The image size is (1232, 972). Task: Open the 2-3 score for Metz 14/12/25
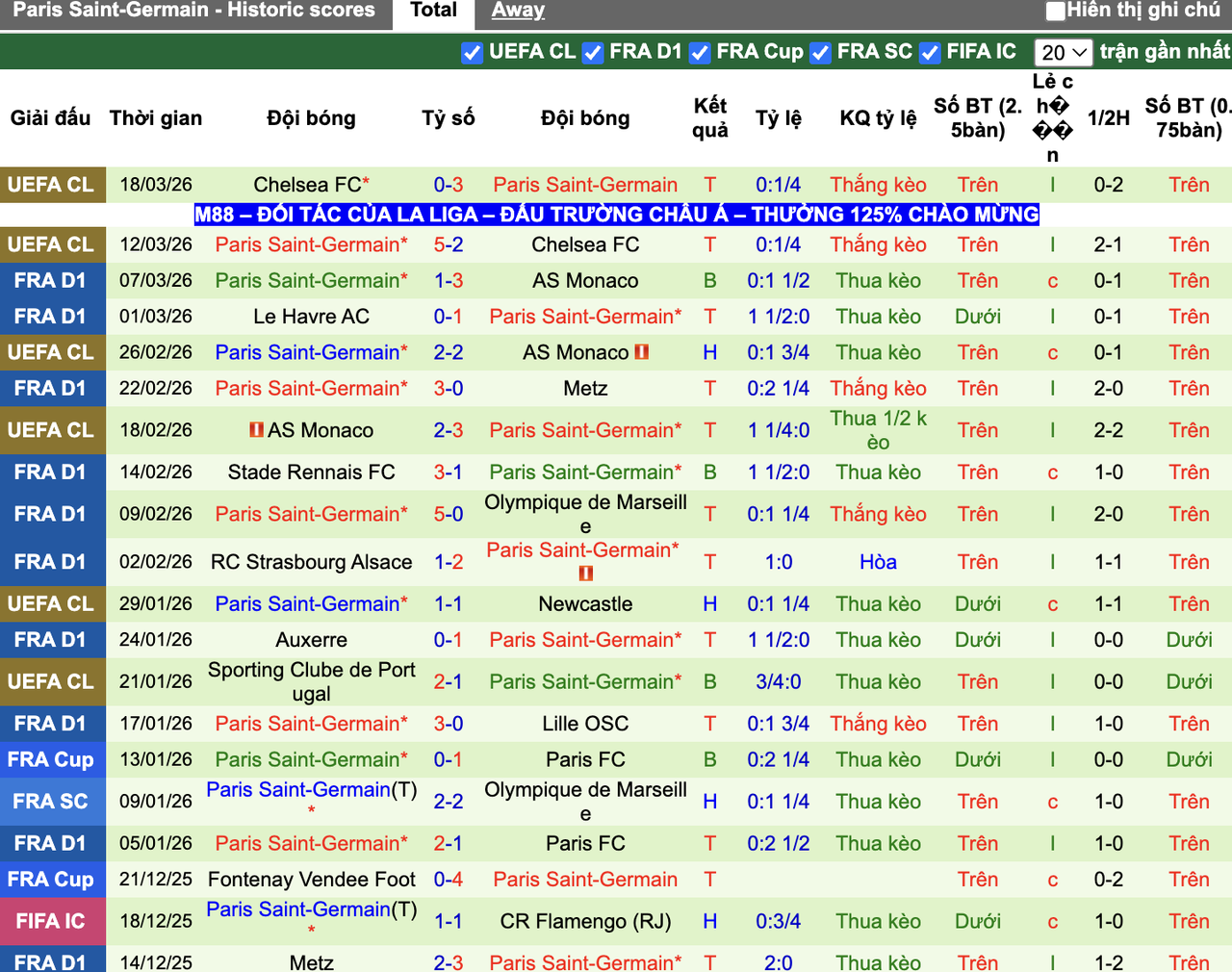point(449,961)
